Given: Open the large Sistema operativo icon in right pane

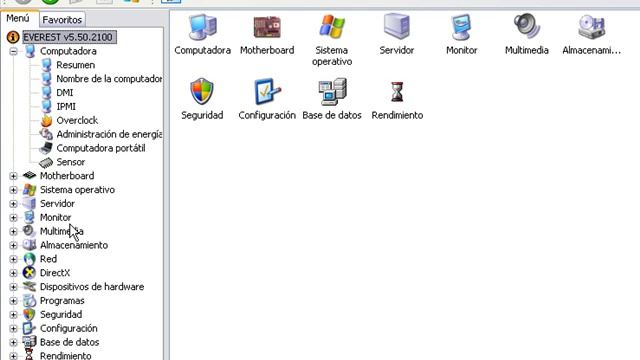Looking at the screenshot, I should [332, 27].
